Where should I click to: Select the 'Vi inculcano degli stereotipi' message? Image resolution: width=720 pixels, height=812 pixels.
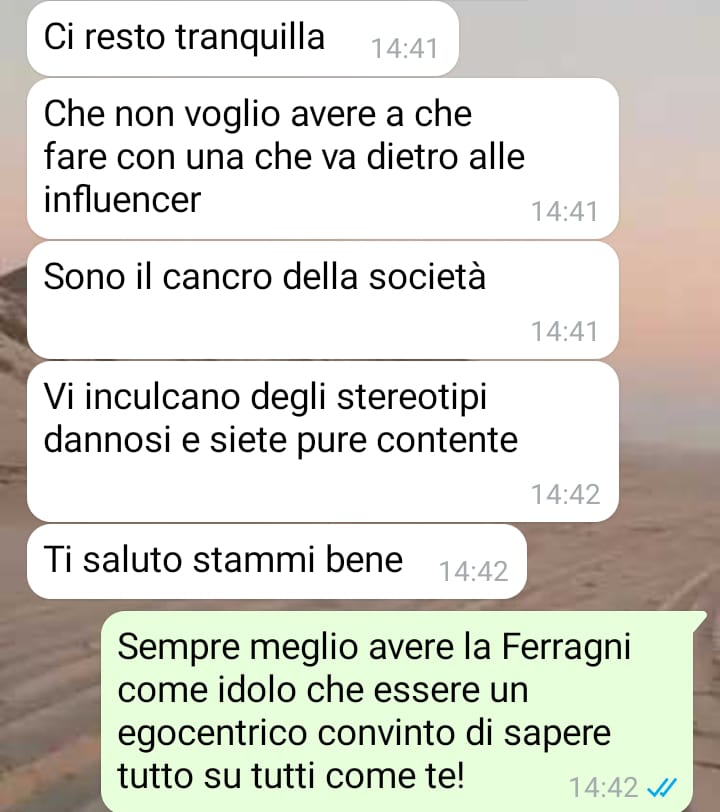click(323, 441)
